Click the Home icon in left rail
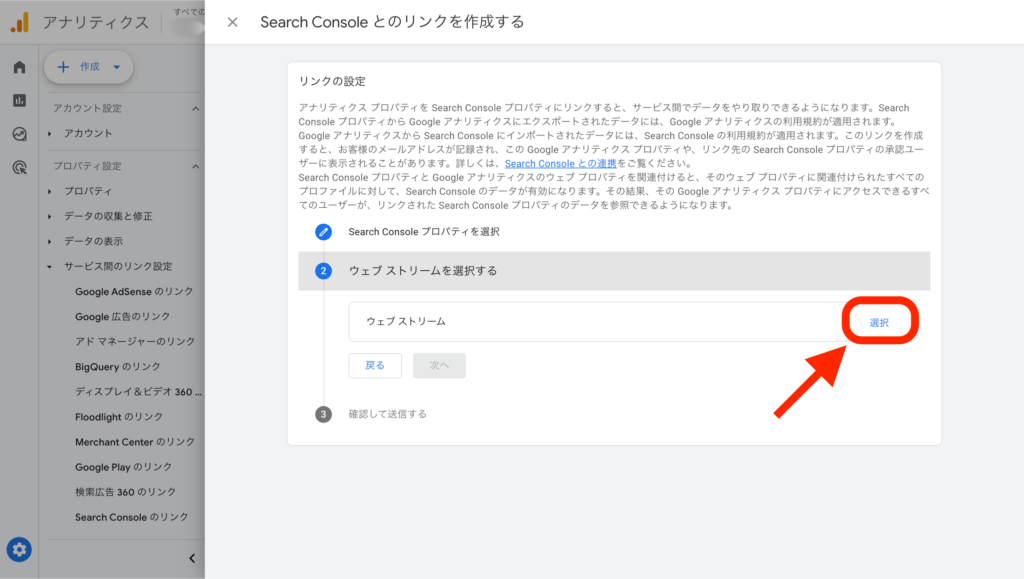Image resolution: width=1024 pixels, height=579 pixels. click(19, 67)
